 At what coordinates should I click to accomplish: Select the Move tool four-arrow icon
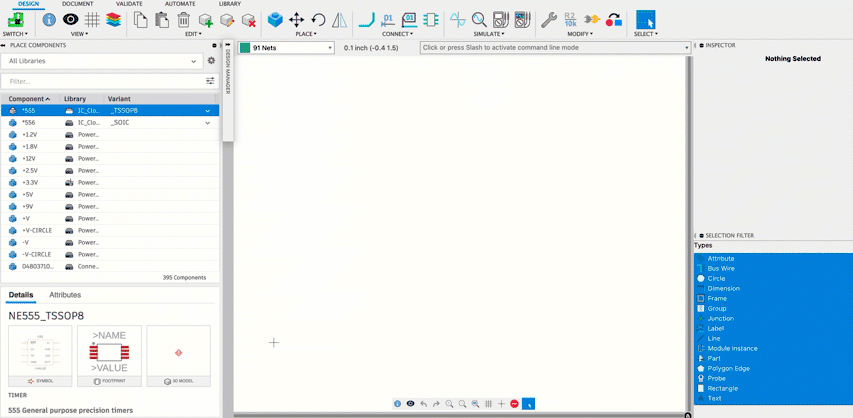click(296, 20)
